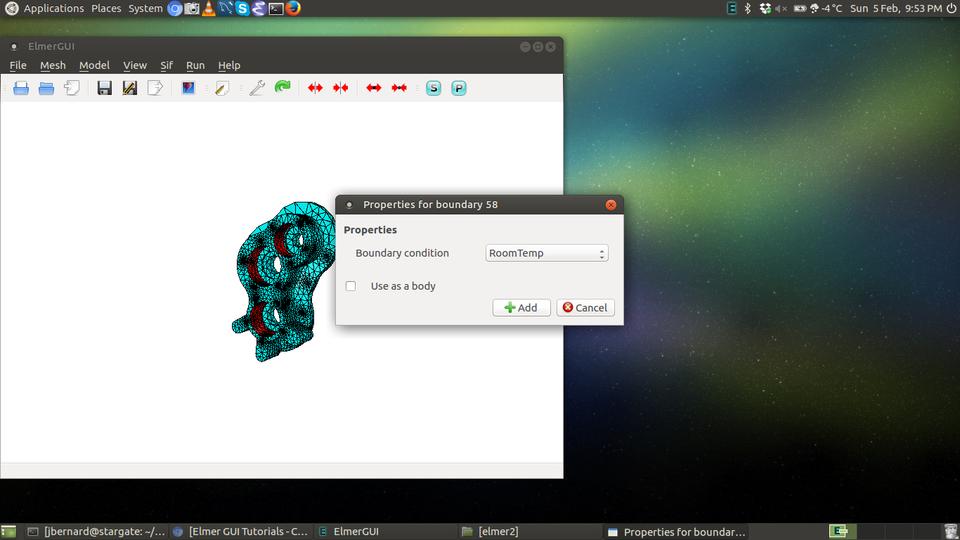Click the red double-arrow edge divide icon
The width and height of the screenshot is (960, 540).
tap(373, 88)
